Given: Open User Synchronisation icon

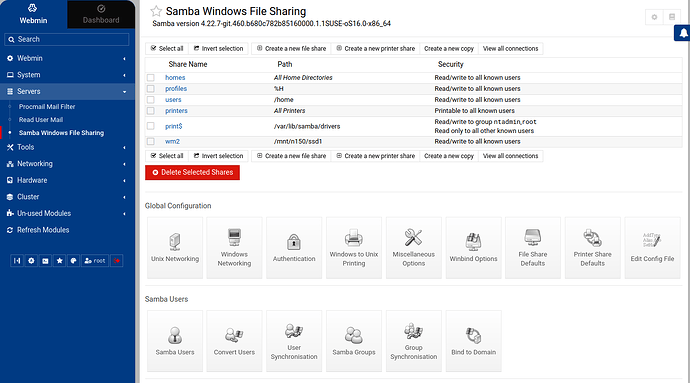Looking at the screenshot, I should pyautogui.click(x=294, y=341).
